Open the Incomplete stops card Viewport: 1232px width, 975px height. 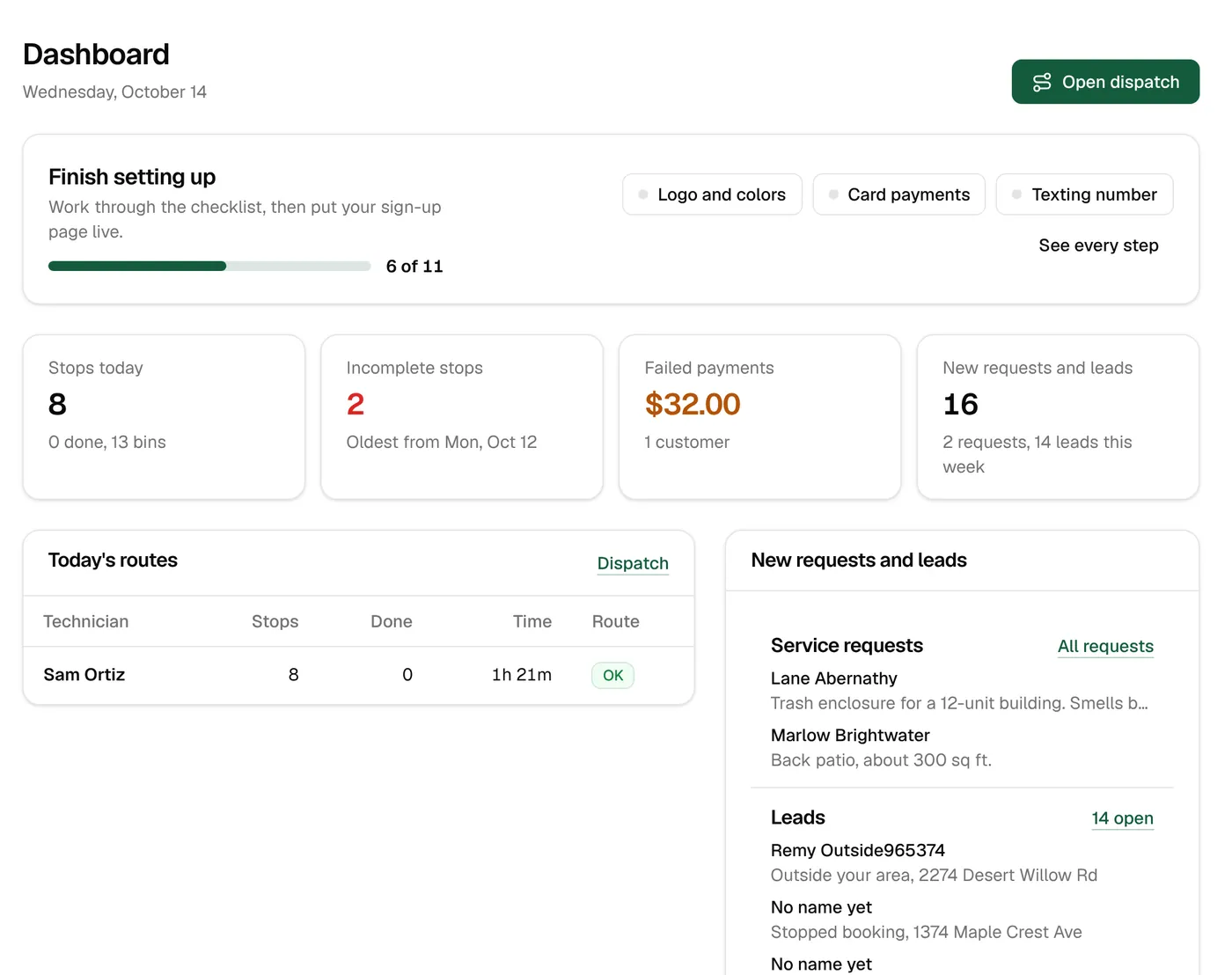(x=462, y=417)
